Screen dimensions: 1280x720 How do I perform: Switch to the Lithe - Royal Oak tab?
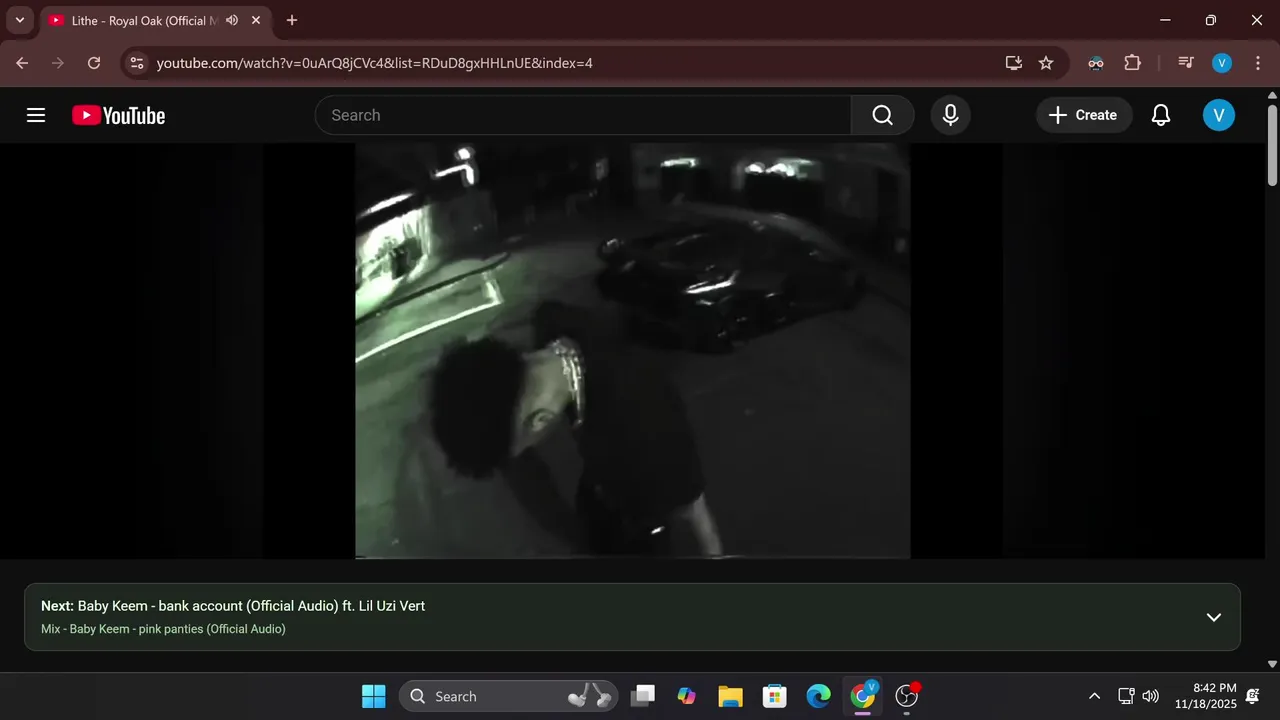pos(143,20)
